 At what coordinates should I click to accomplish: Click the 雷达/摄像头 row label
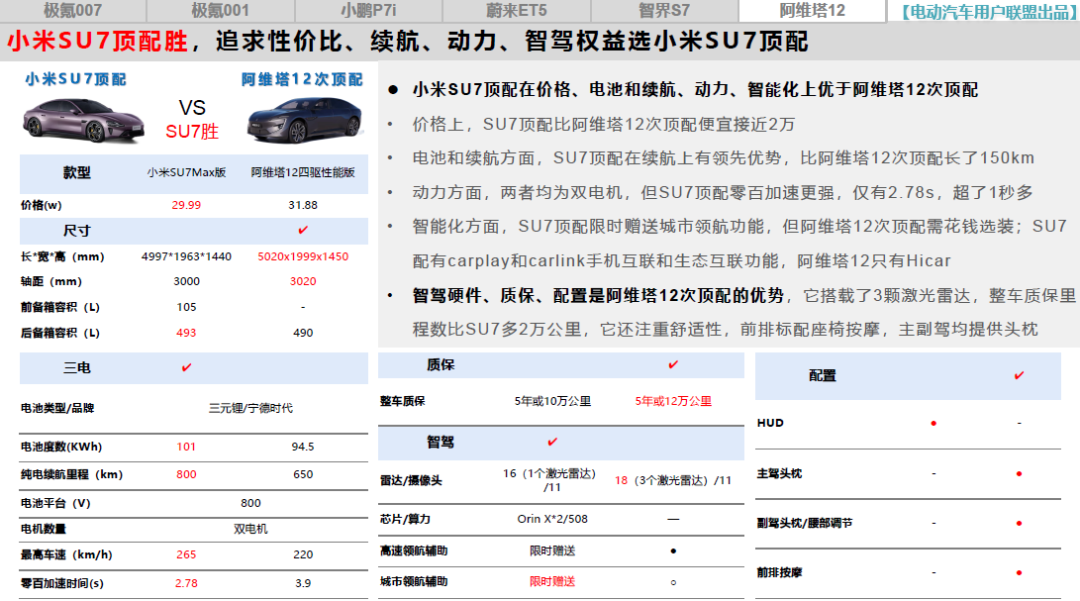click(x=411, y=481)
